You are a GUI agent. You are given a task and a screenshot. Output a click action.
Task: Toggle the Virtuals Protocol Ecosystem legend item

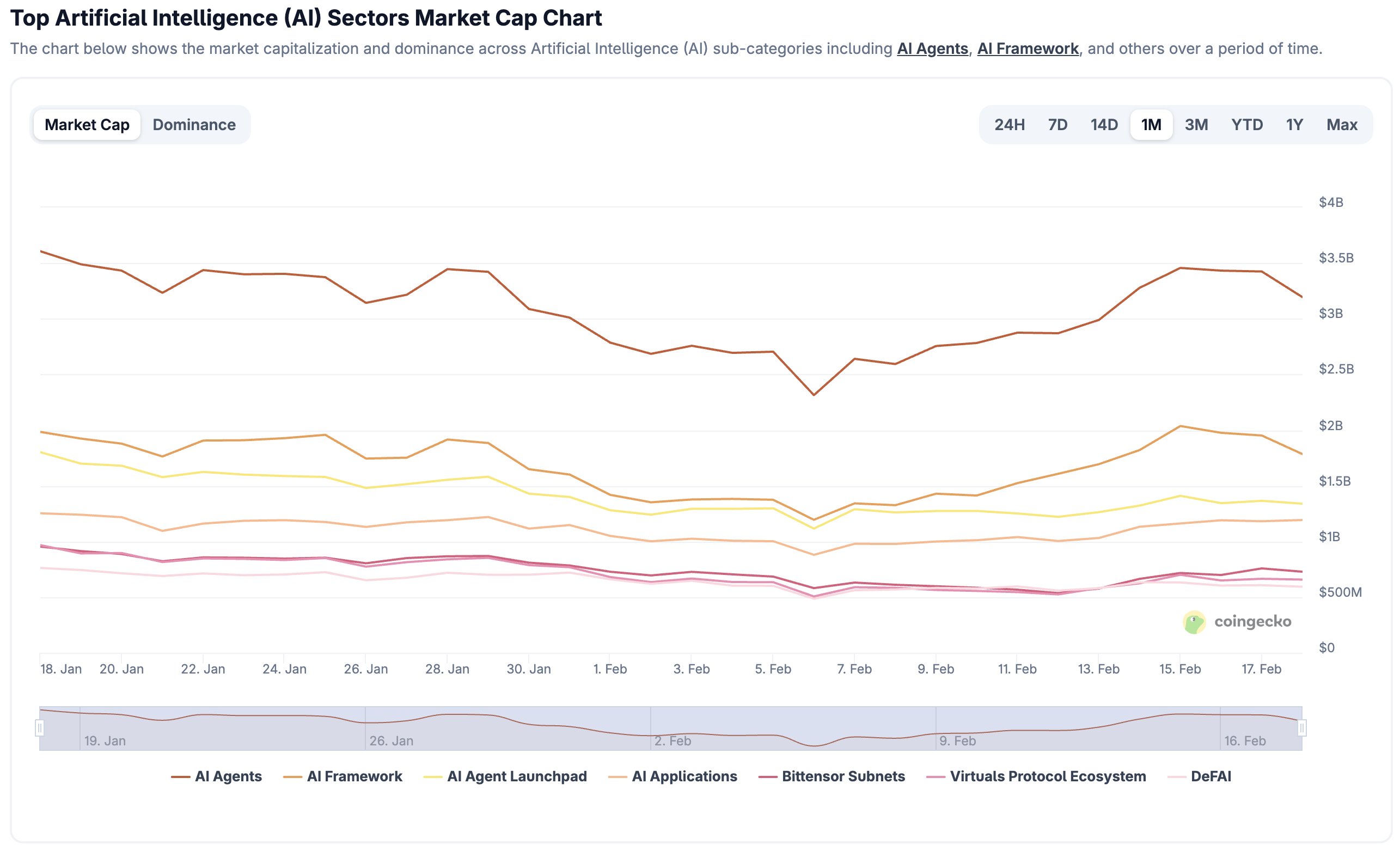point(1048,776)
